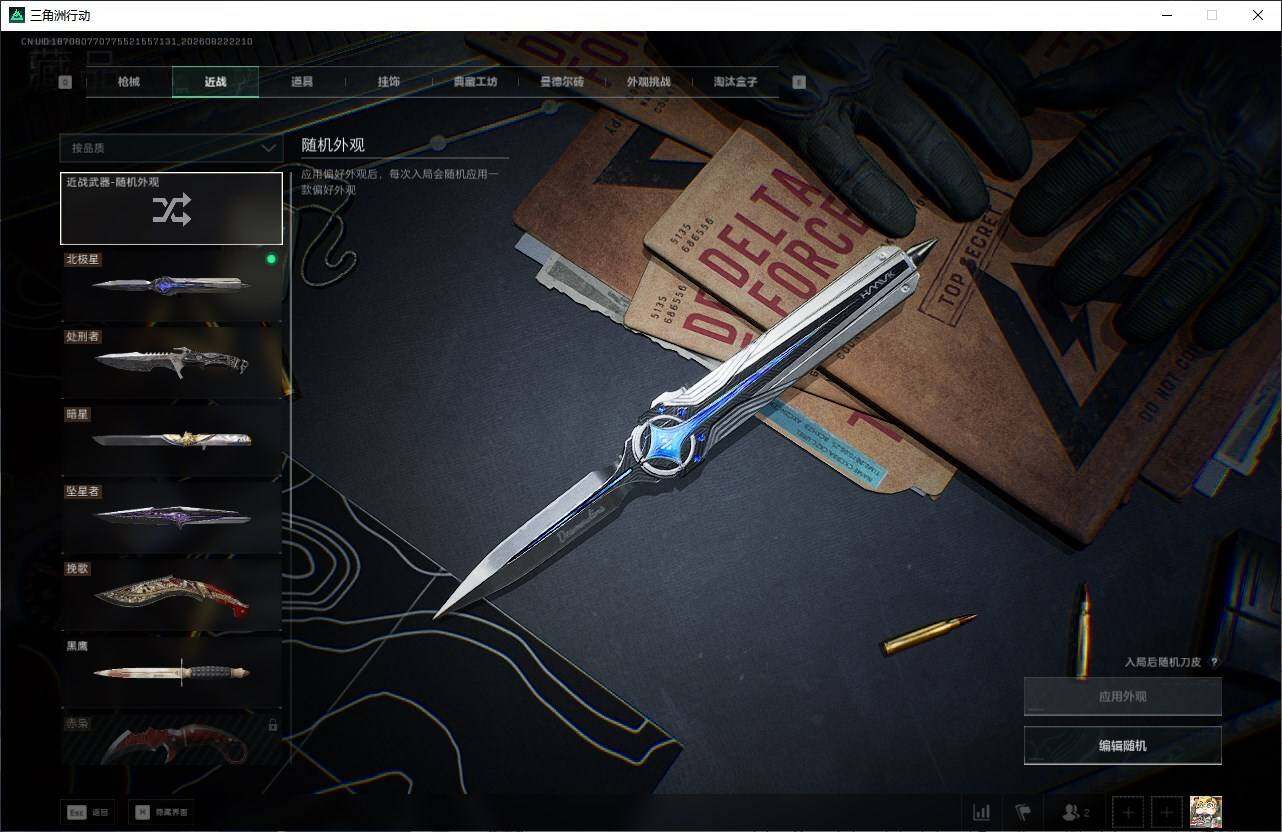Viewport: 1282px width, 832px height.
Task: Click the 随机外观 heading text
Action: [333, 145]
